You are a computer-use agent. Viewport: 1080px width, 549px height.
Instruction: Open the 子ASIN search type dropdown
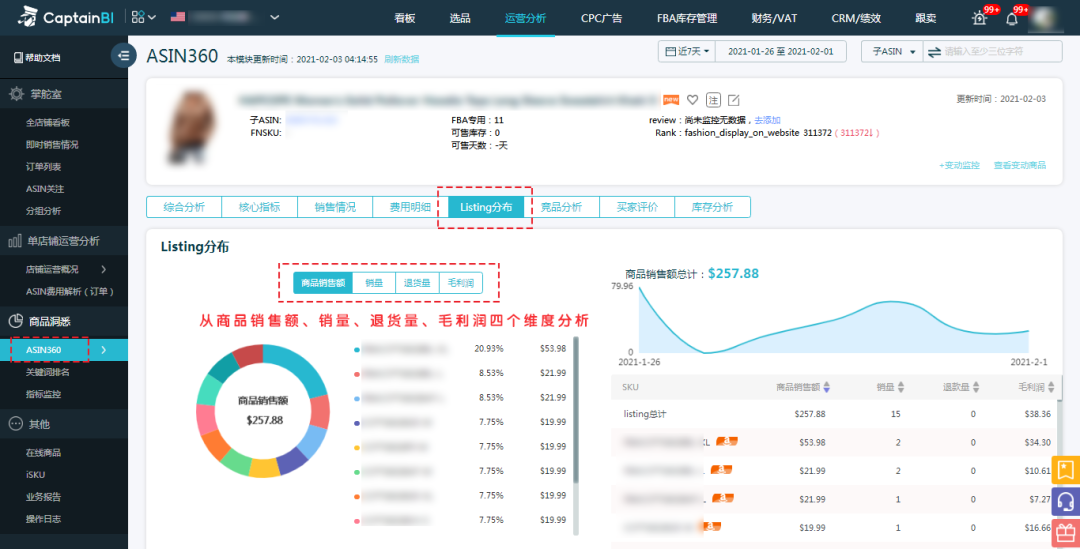(x=892, y=52)
